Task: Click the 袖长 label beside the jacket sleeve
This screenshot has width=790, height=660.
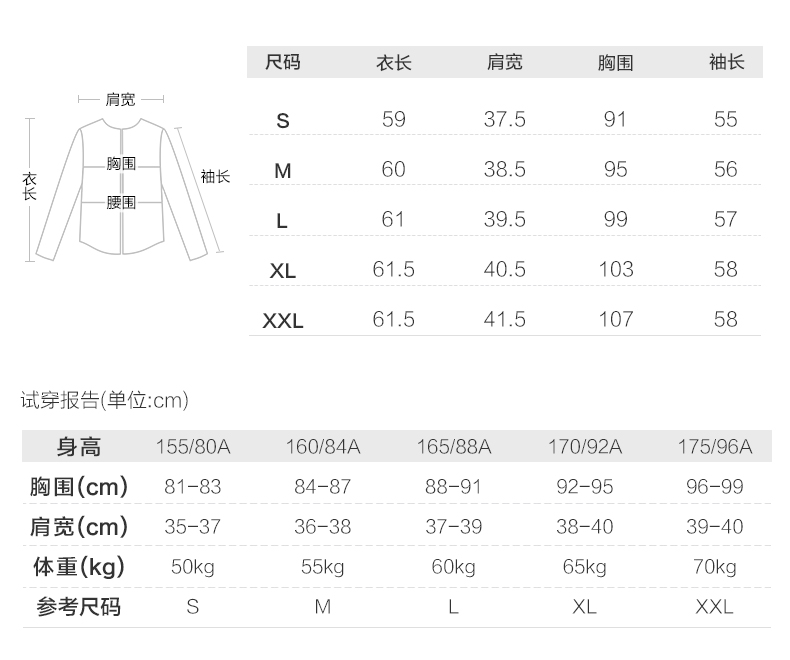Action: [215, 177]
